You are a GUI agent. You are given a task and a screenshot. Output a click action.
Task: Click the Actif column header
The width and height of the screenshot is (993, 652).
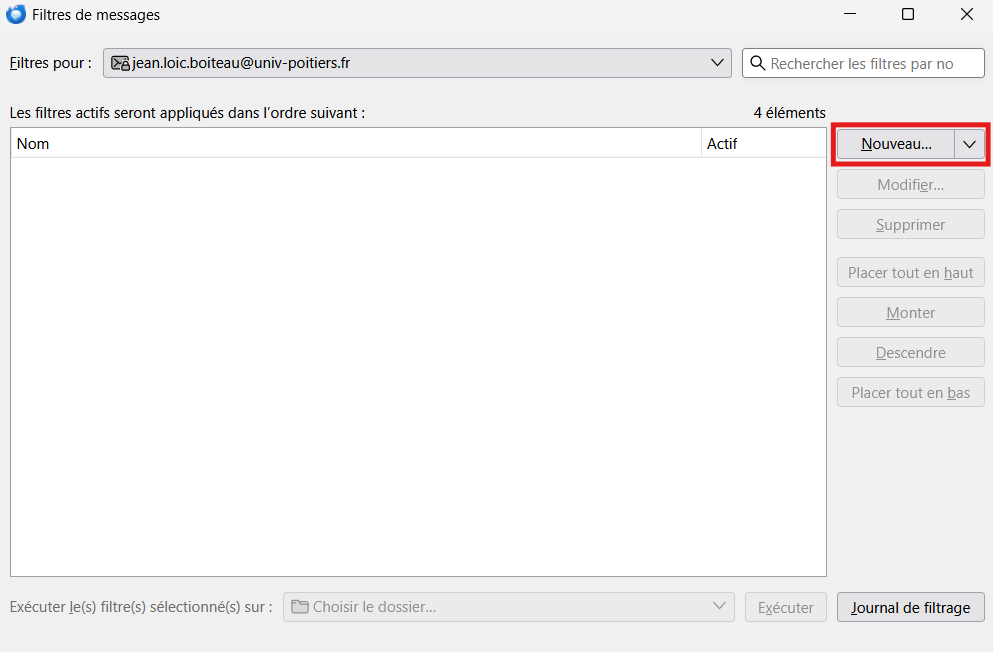[x=763, y=144]
